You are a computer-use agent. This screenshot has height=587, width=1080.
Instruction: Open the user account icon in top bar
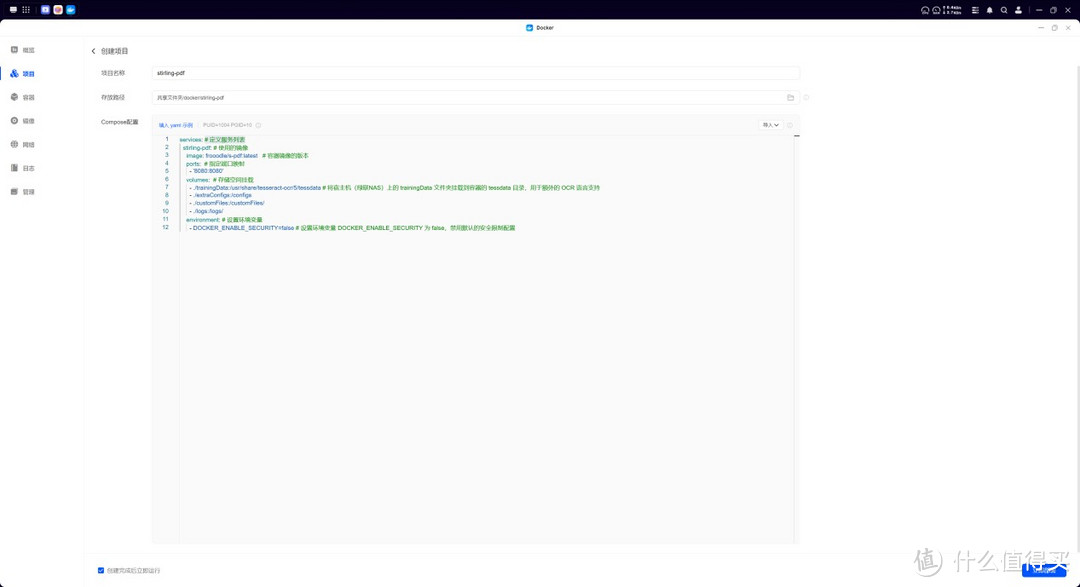pos(1018,10)
